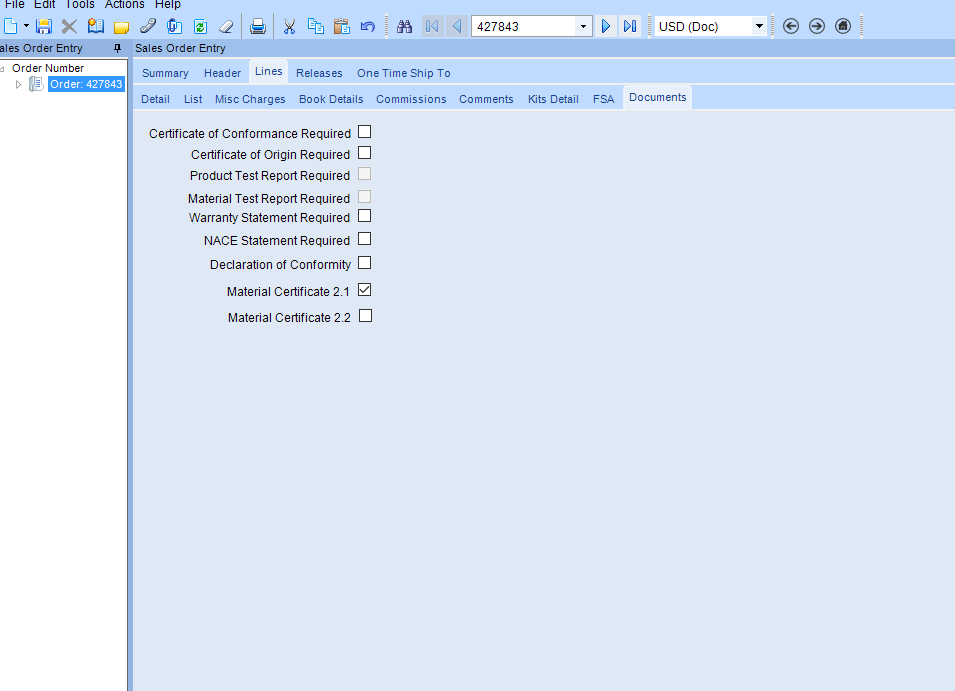This screenshot has height=691, width=955.
Task: Select the Order Number tree root label
Action: click(48, 68)
